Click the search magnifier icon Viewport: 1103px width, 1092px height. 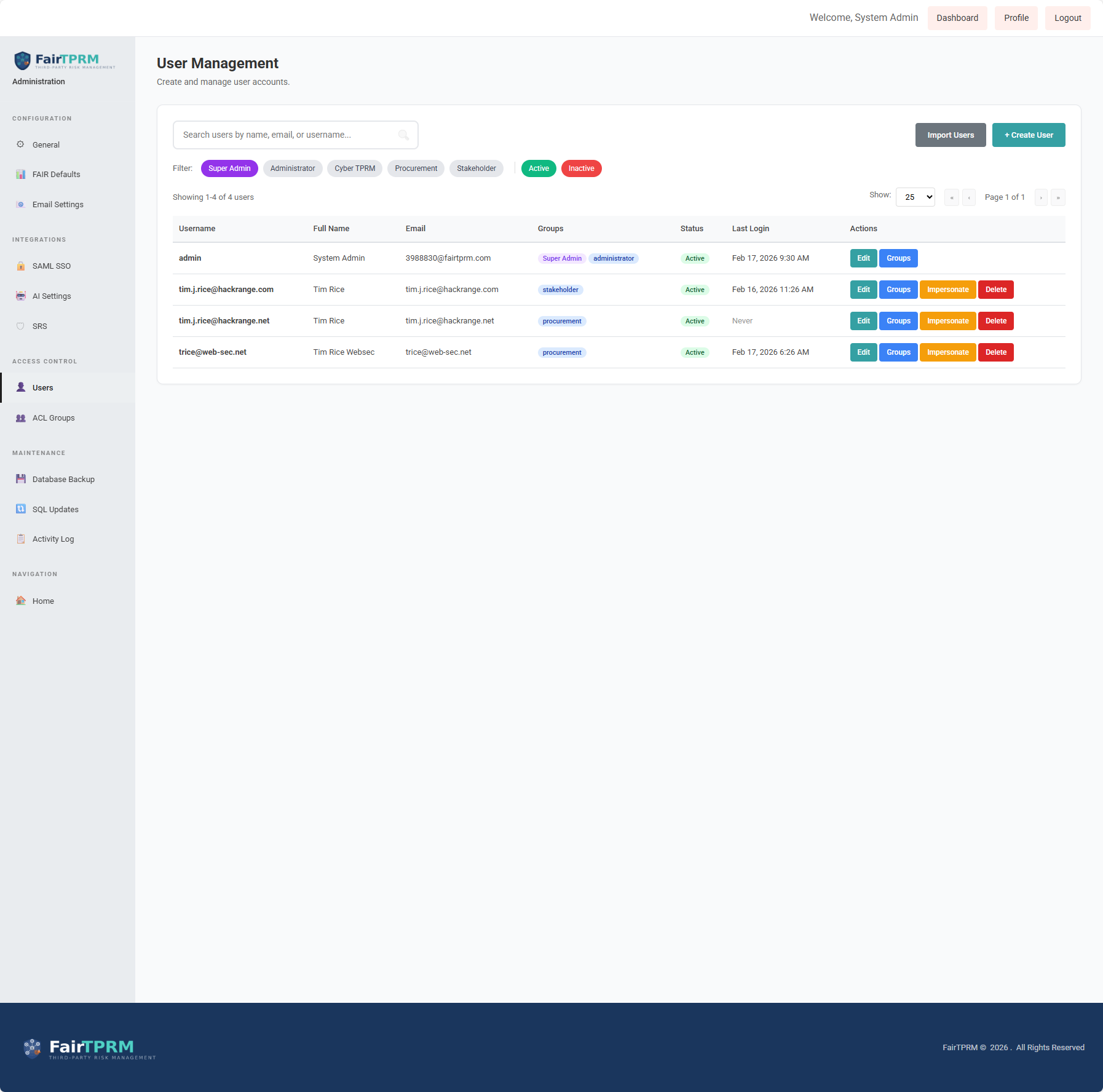(403, 135)
